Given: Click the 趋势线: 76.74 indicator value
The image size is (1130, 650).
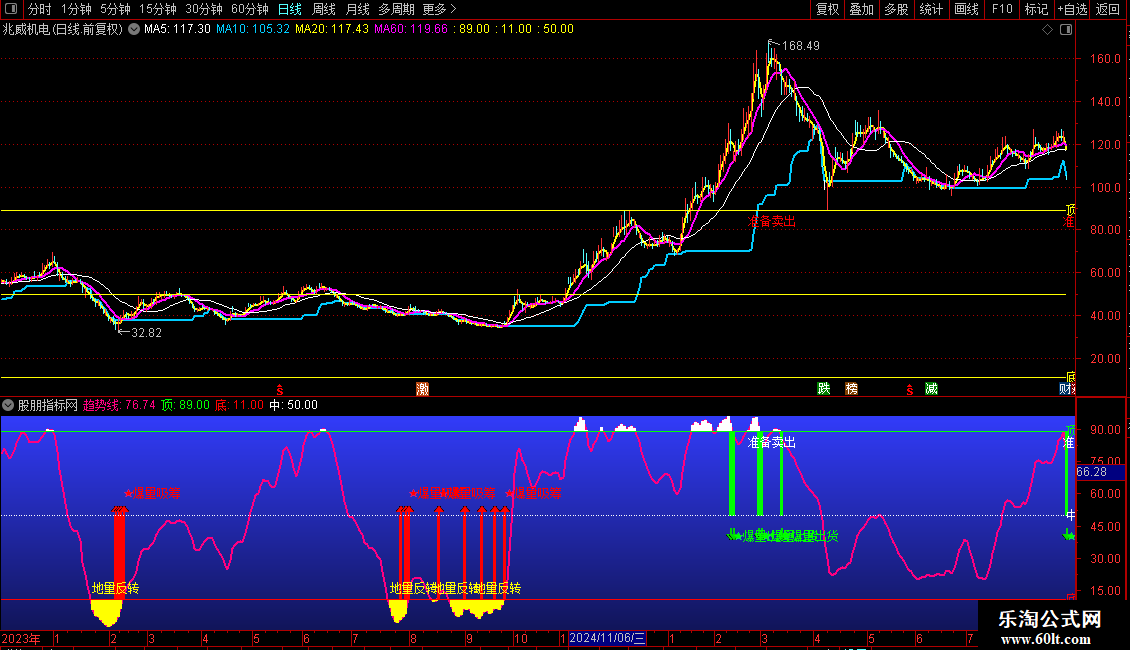Looking at the screenshot, I should [x=119, y=406].
